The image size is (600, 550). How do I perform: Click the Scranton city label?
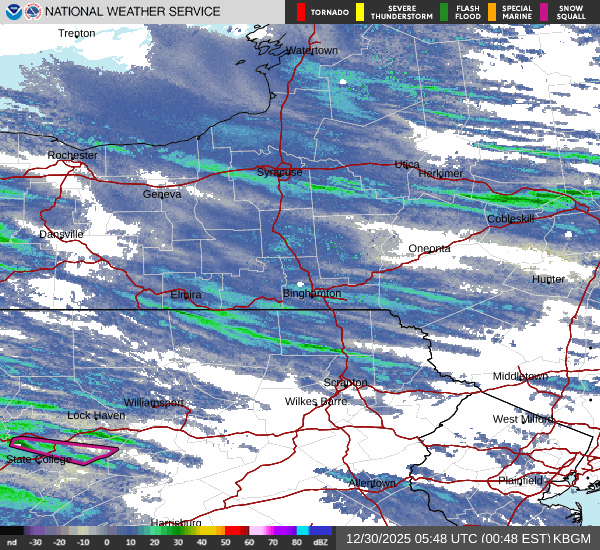346,383
